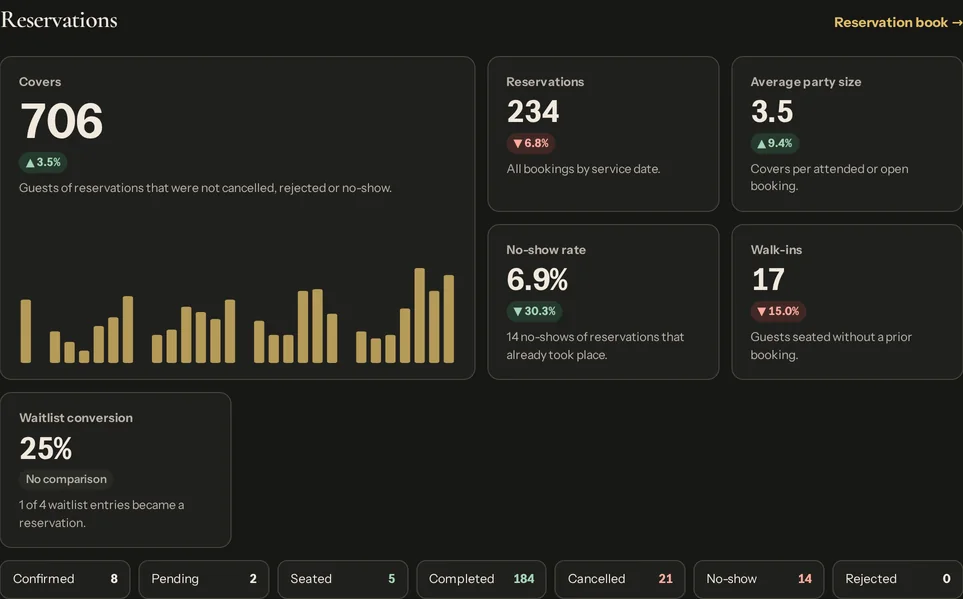Image resolution: width=963 pixels, height=599 pixels.
Task: Select the No-show status pill showing 14
Action: (758, 579)
